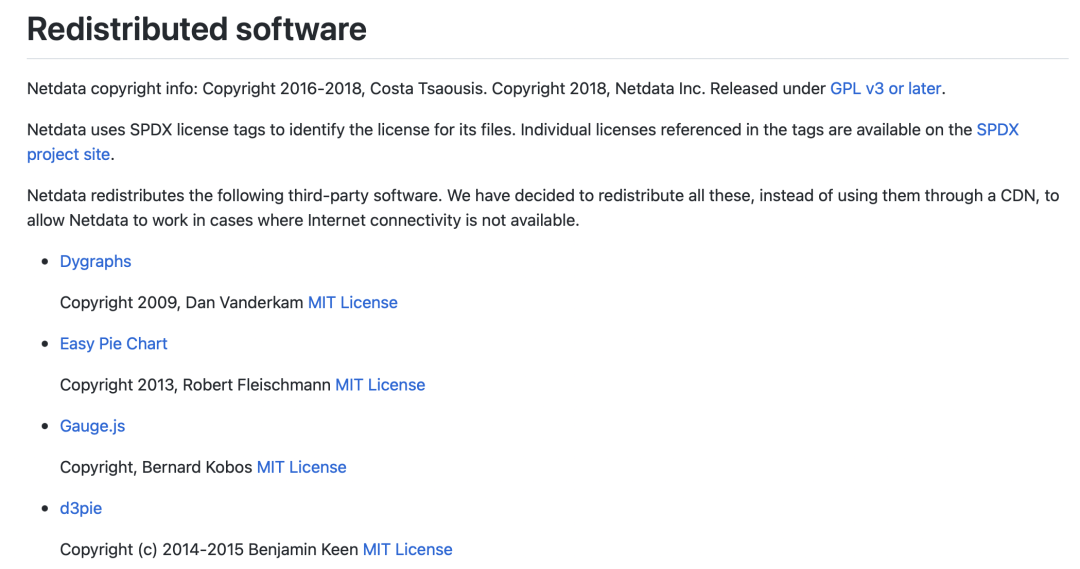Click the text 'Copyright (c) 2014-2015 Benjamin Keen'
The width and height of the screenshot is (1080, 569).
(x=209, y=550)
